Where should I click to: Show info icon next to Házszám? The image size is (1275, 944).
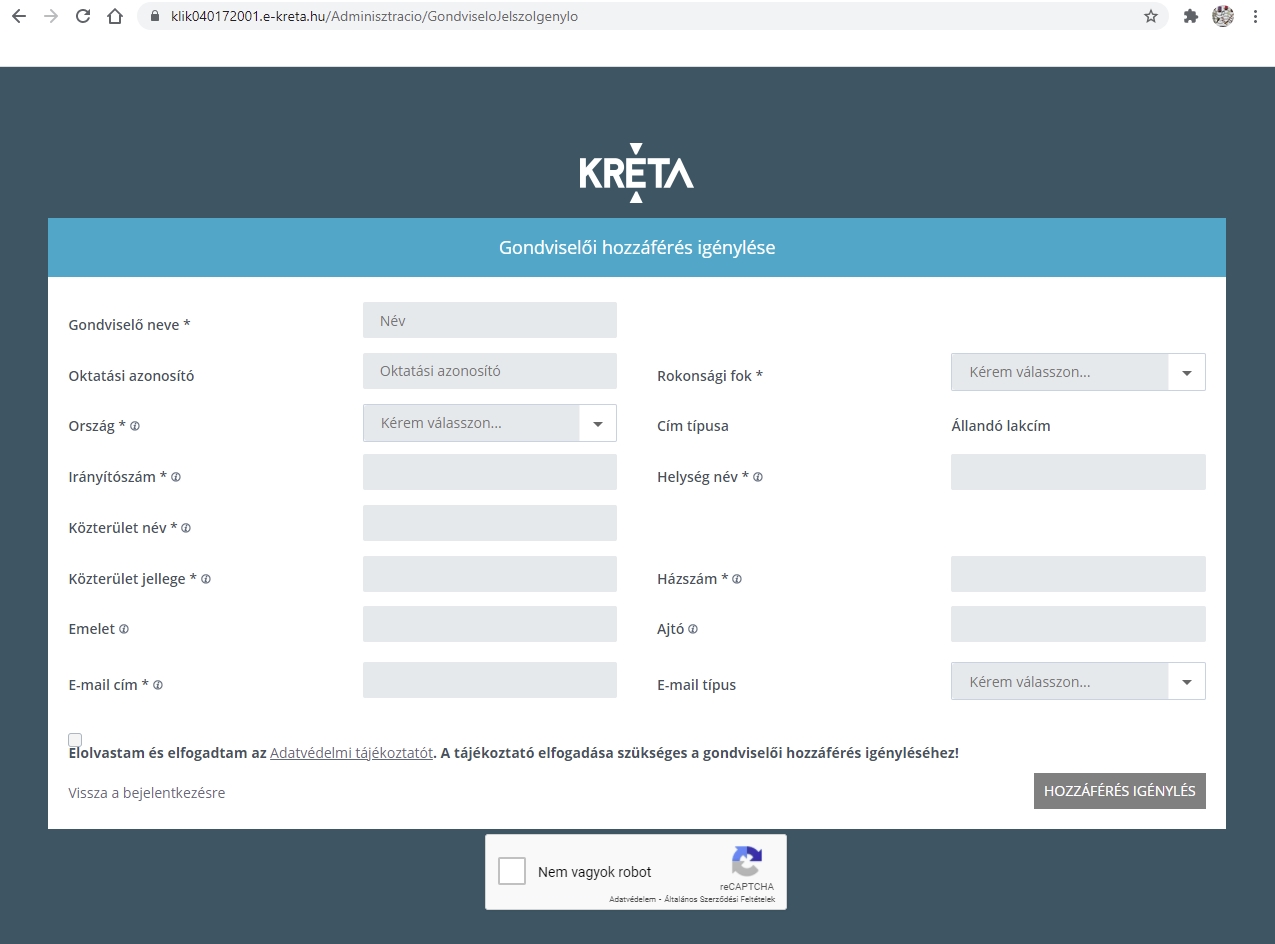click(737, 579)
